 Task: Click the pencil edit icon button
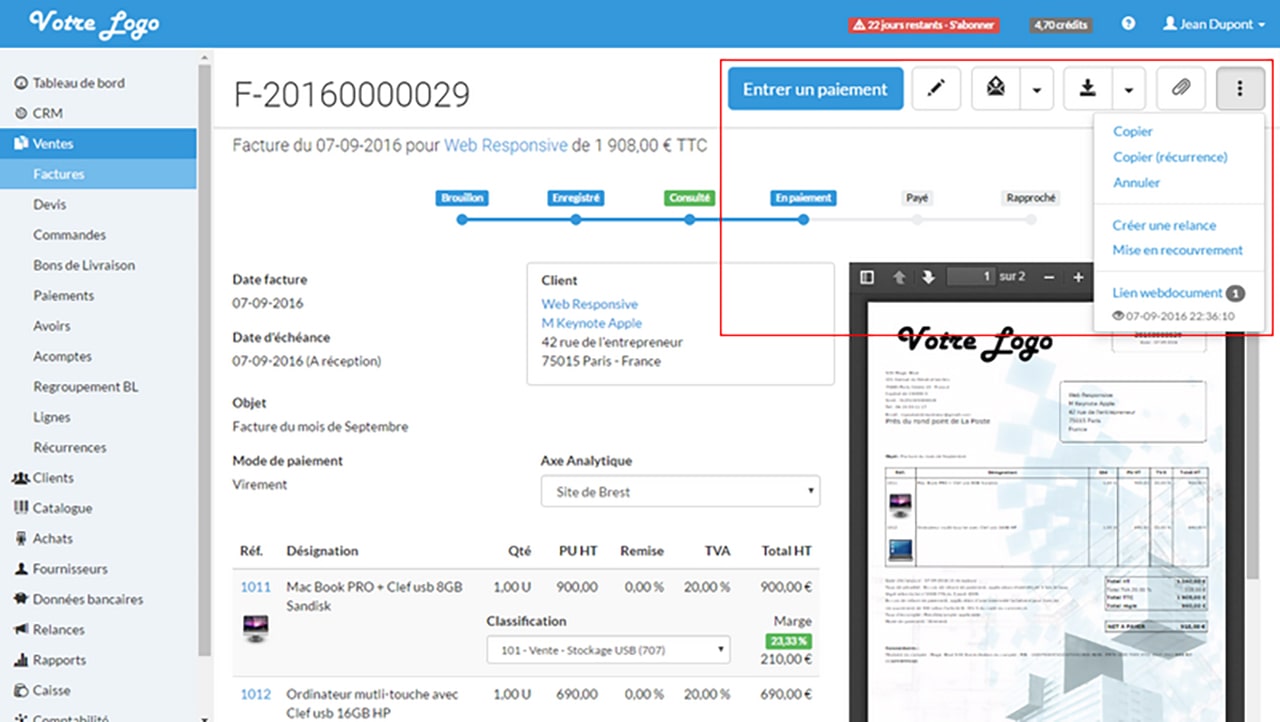coord(936,89)
